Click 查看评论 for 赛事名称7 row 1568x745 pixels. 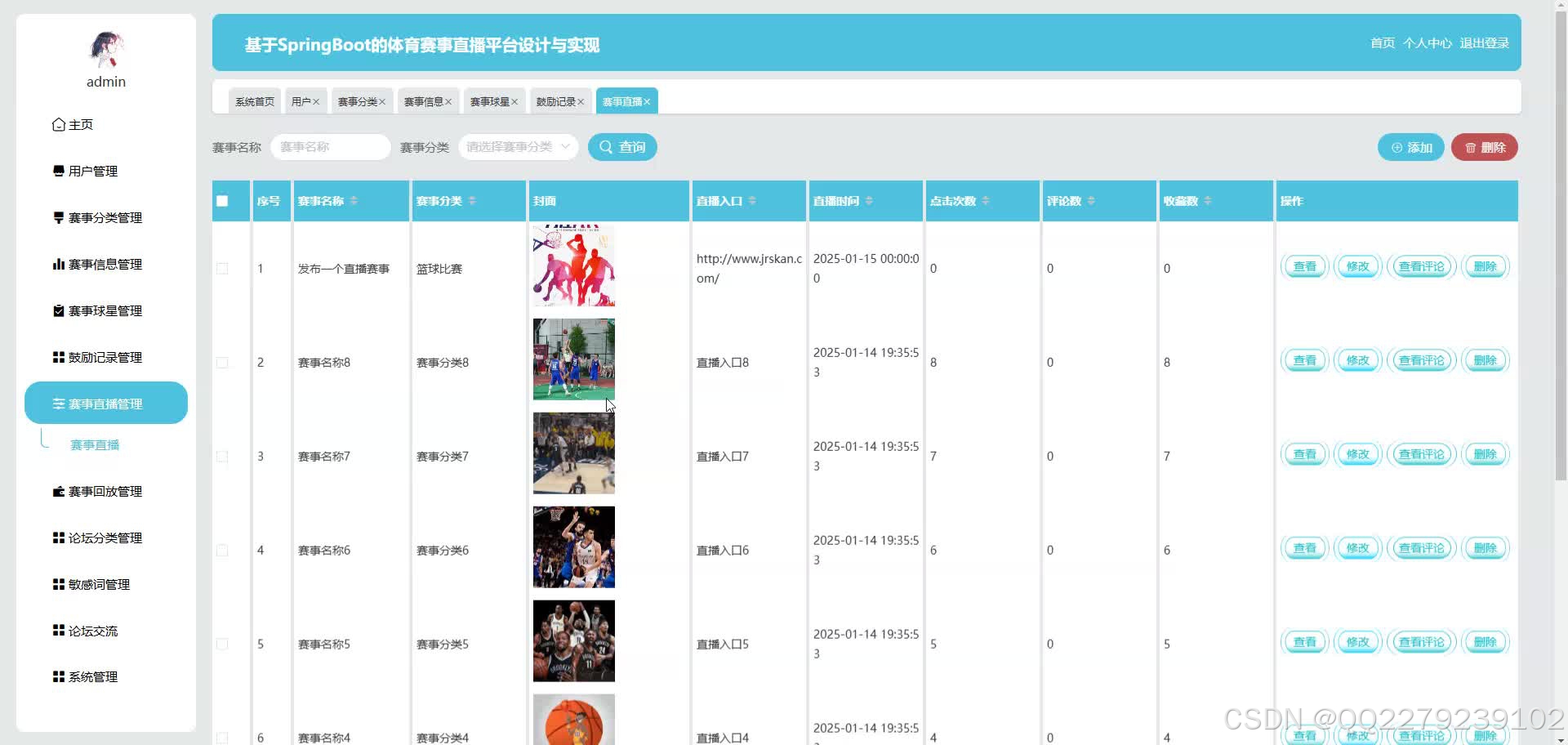[1422, 454]
